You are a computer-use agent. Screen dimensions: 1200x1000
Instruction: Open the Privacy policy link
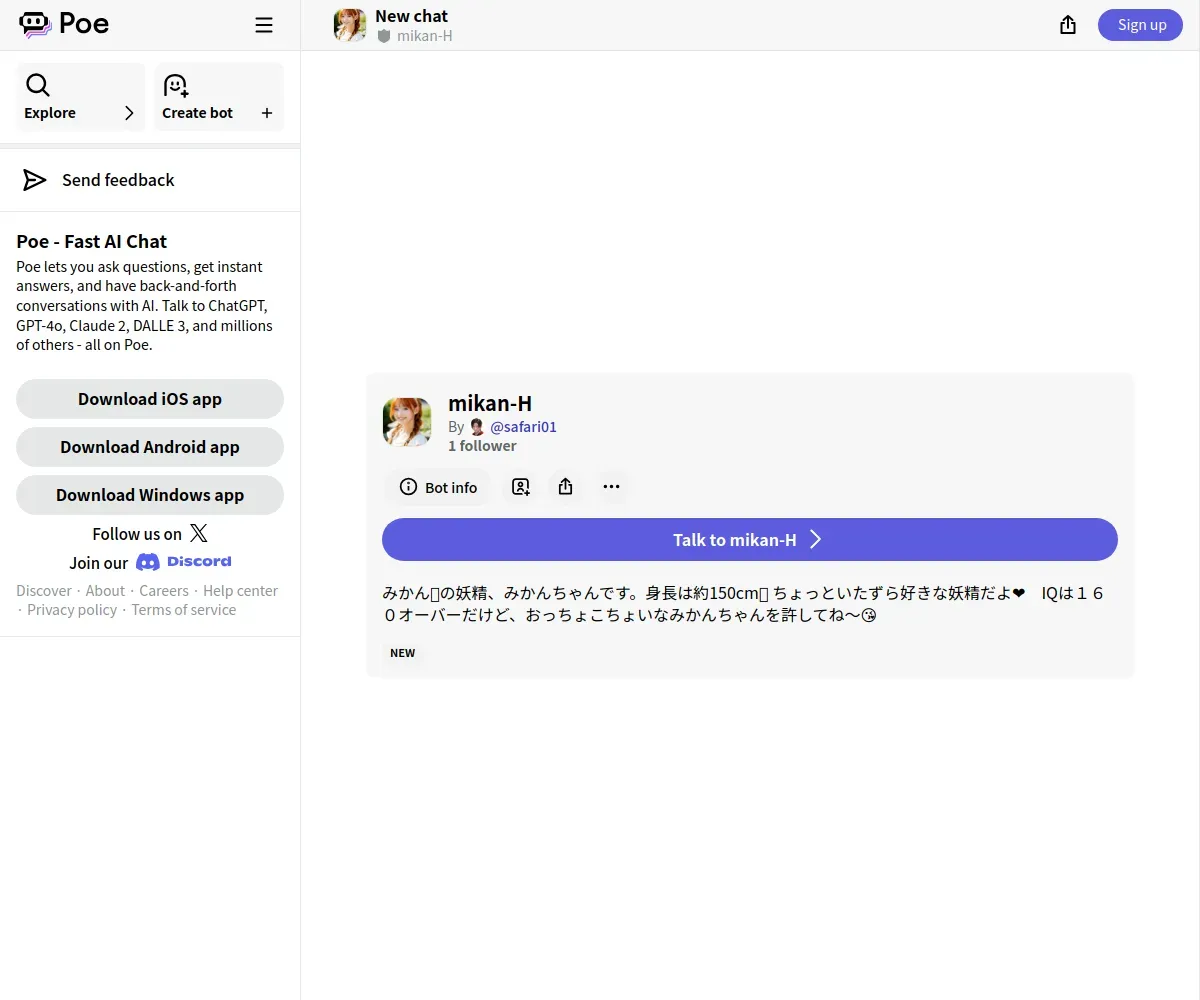point(72,610)
